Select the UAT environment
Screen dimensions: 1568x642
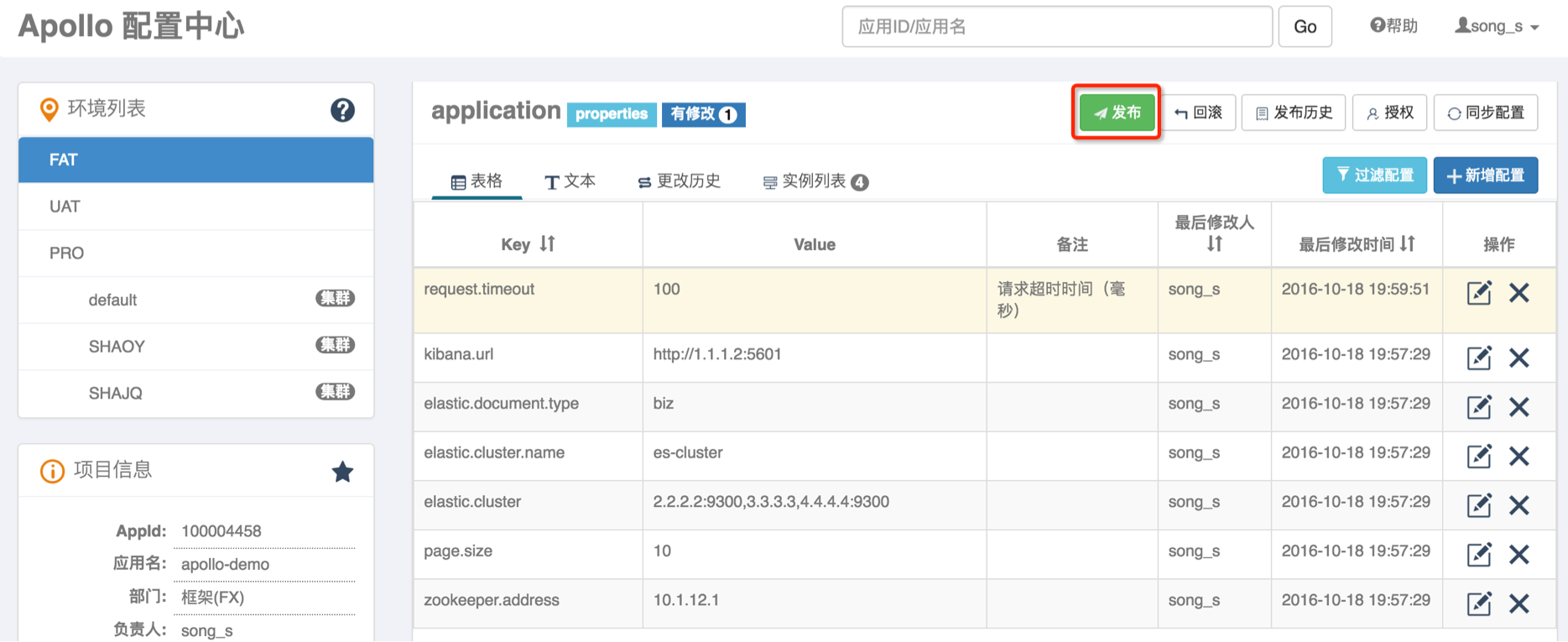coord(65,206)
